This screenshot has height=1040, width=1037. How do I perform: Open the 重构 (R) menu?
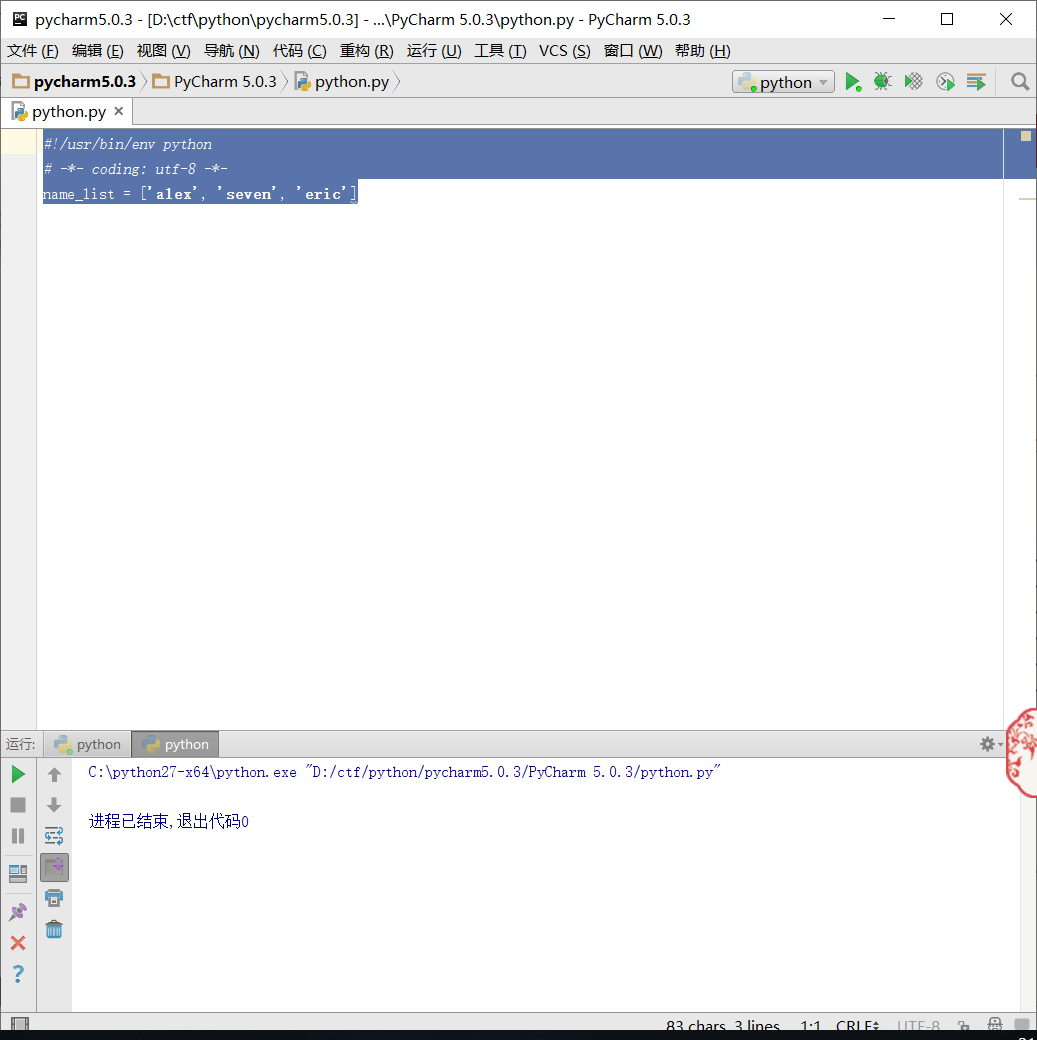(x=367, y=51)
